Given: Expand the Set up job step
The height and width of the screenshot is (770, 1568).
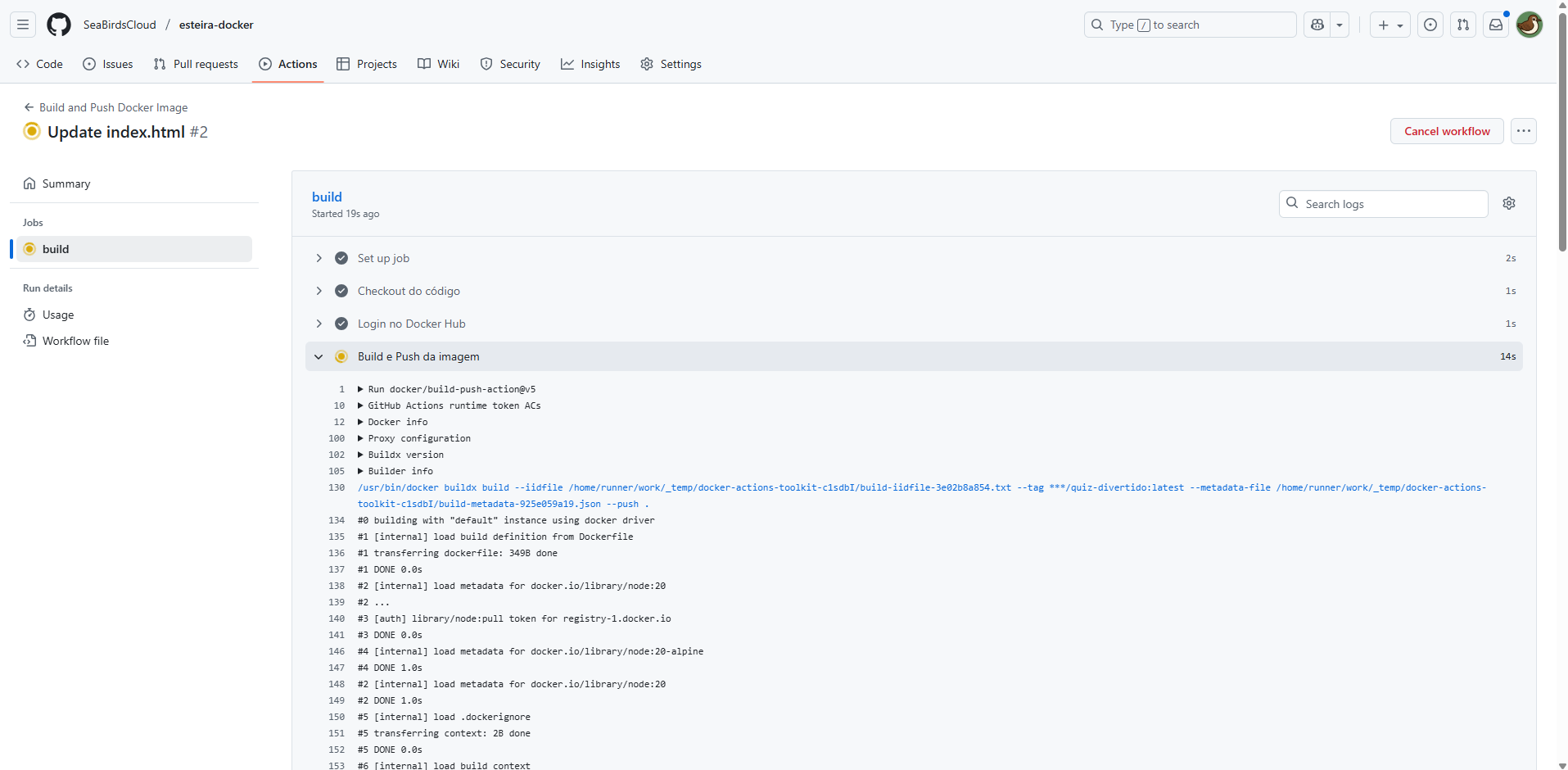Looking at the screenshot, I should coord(914,258).
